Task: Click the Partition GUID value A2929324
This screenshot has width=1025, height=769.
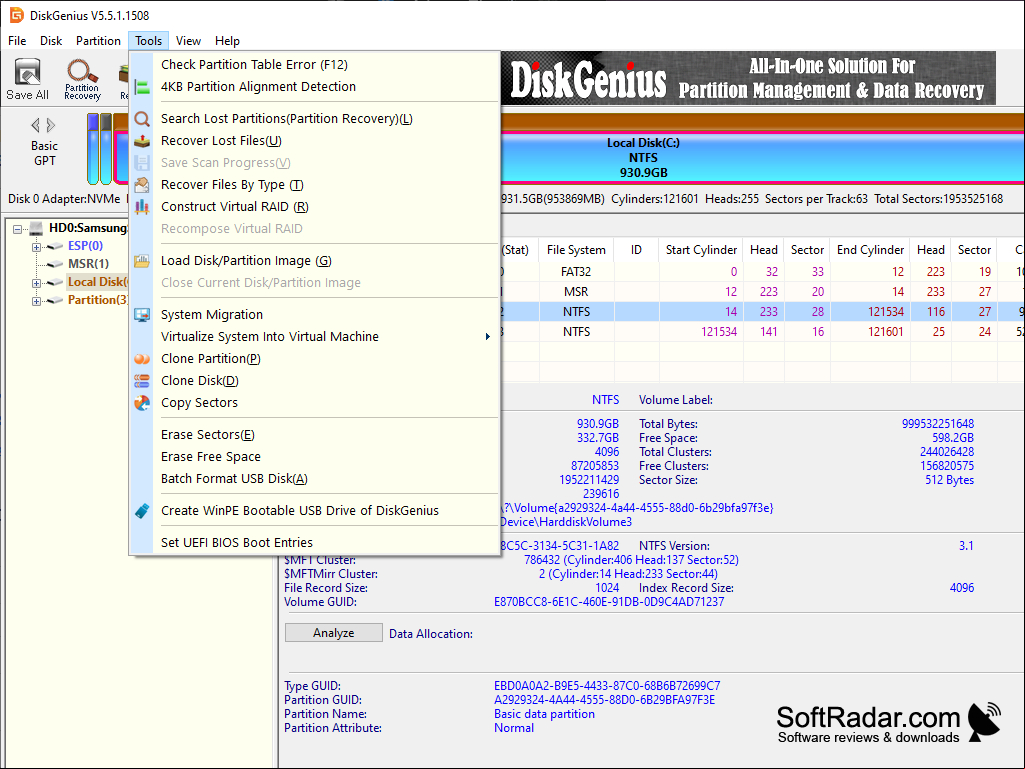Action: pos(605,700)
